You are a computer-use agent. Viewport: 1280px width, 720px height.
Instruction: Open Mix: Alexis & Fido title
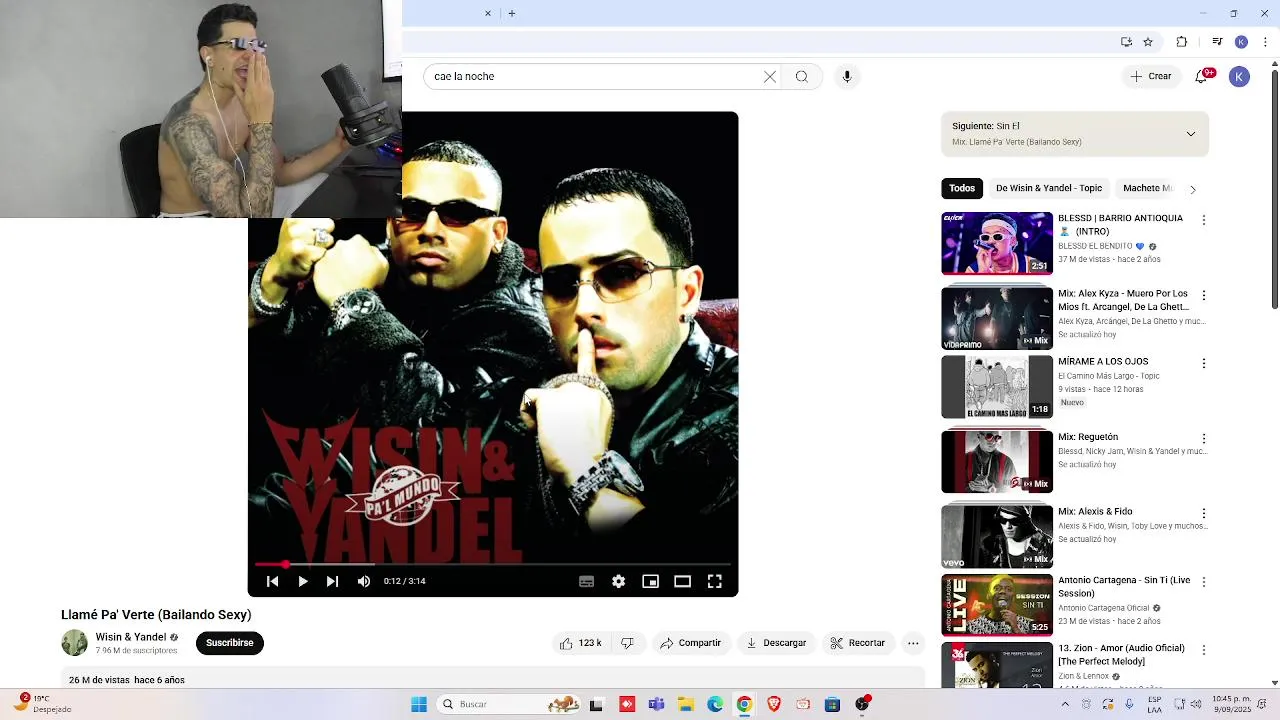[1095, 512]
